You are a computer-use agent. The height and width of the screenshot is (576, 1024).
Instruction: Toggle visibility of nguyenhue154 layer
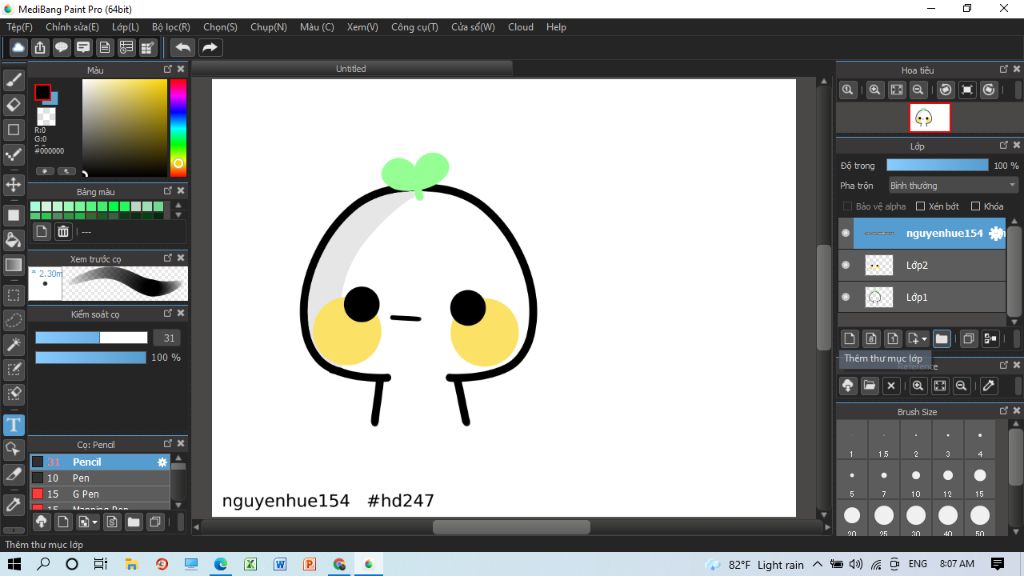846,233
